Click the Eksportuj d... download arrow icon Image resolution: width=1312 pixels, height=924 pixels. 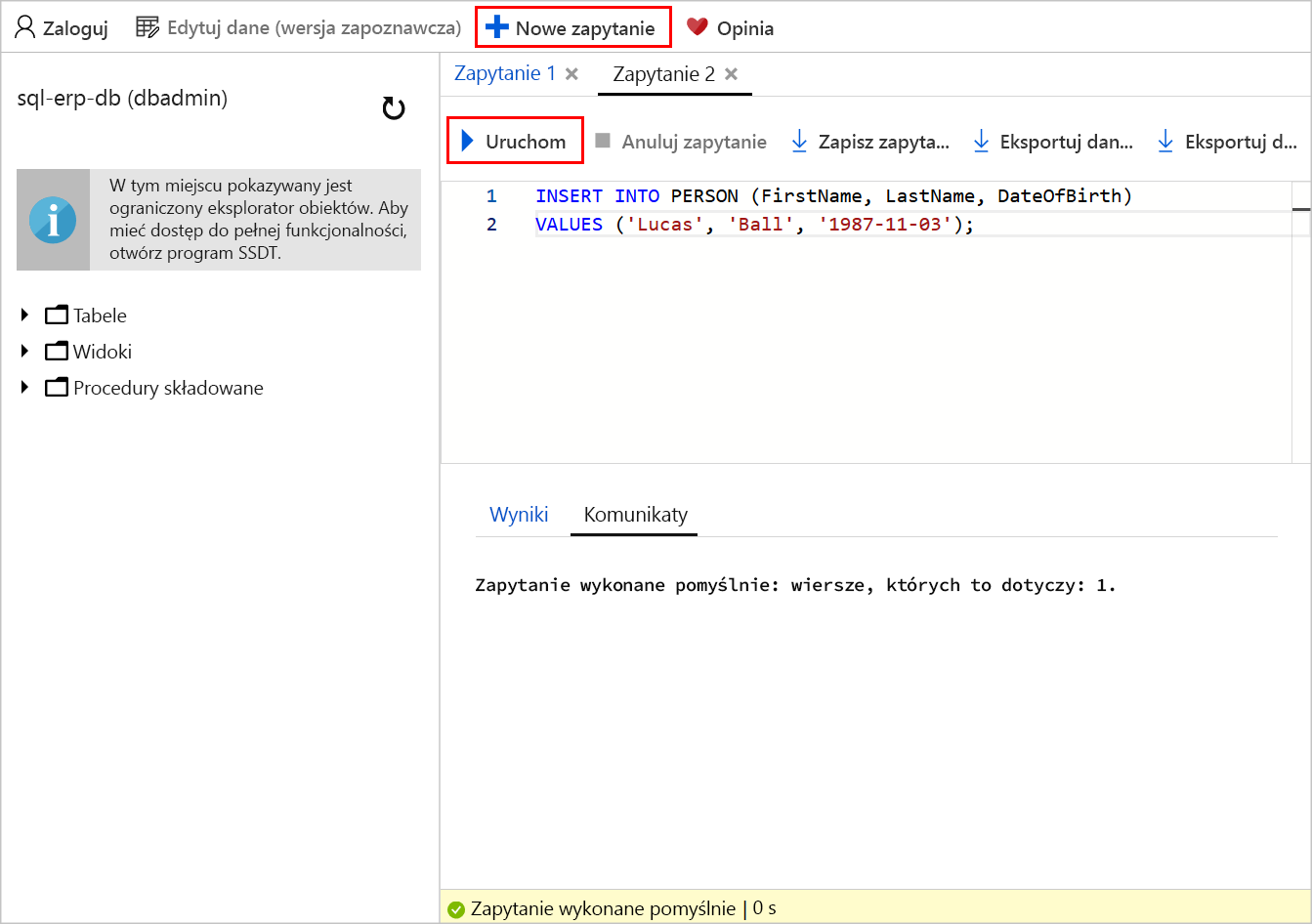(x=1165, y=142)
